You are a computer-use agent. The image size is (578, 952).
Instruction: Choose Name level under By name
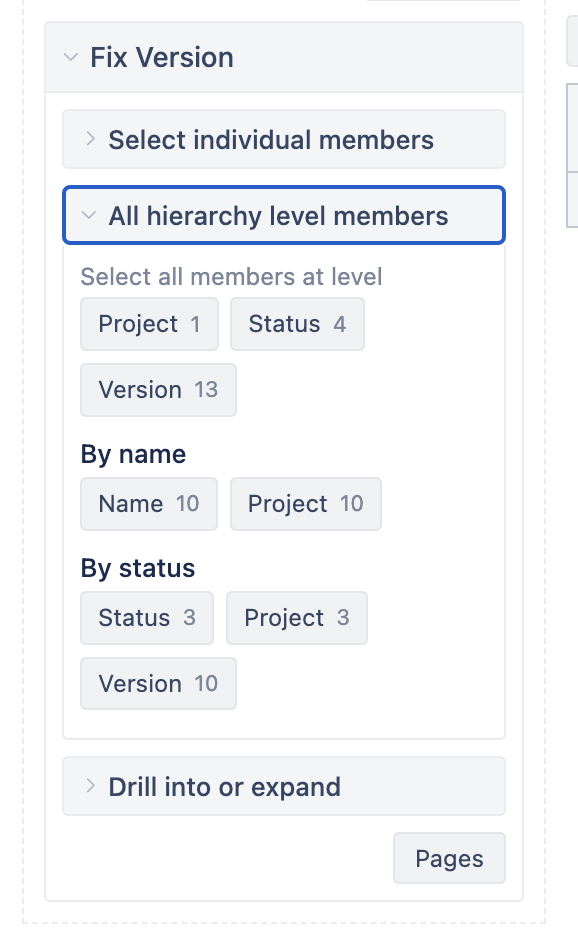(149, 504)
